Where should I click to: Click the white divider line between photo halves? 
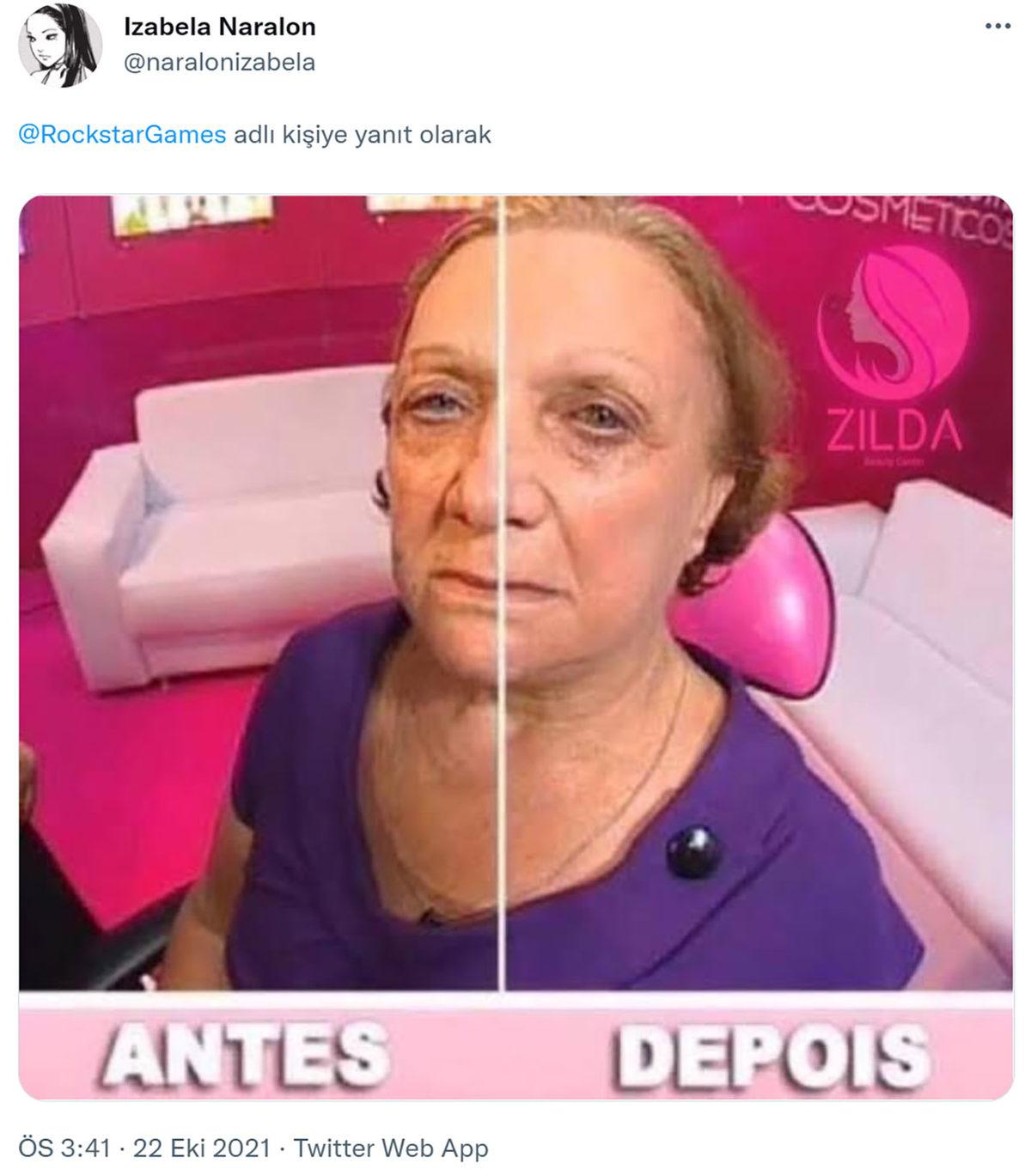pyautogui.click(x=502, y=593)
